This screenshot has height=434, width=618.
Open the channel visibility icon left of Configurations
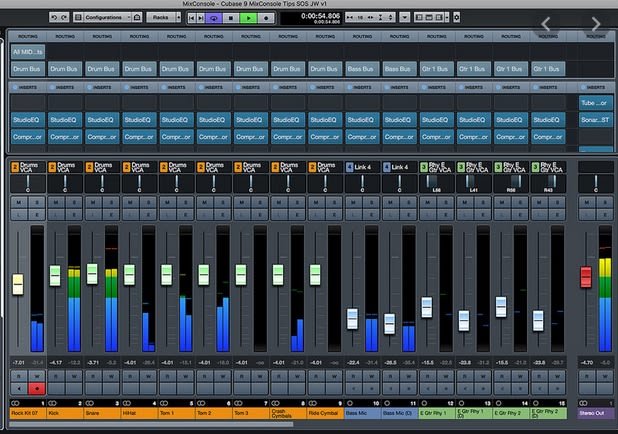pos(78,17)
